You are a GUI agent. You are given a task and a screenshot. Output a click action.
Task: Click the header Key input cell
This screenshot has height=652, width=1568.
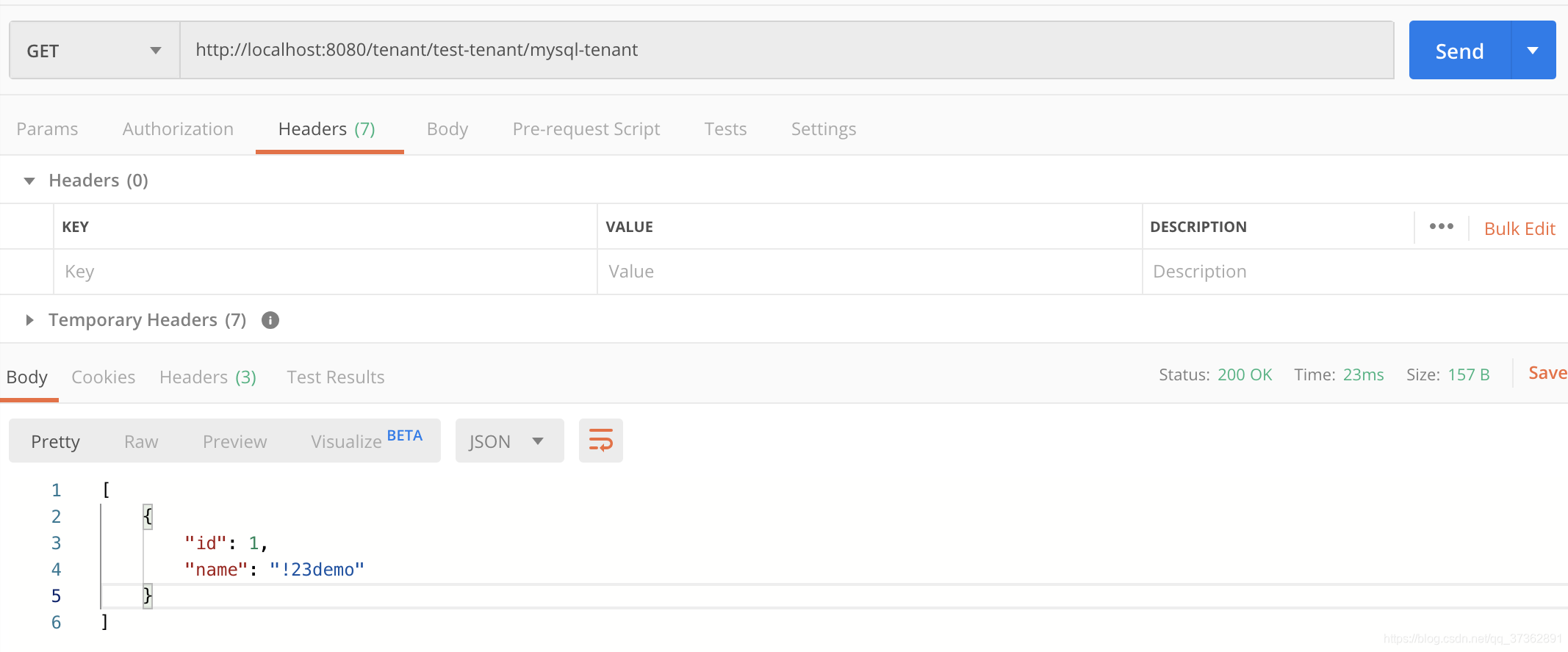[326, 272]
